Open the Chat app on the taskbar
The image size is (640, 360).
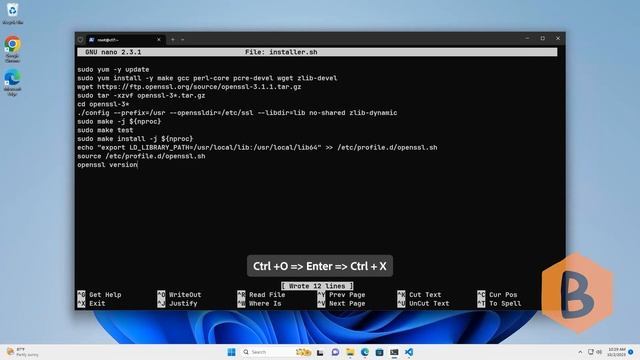(x=335, y=352)
